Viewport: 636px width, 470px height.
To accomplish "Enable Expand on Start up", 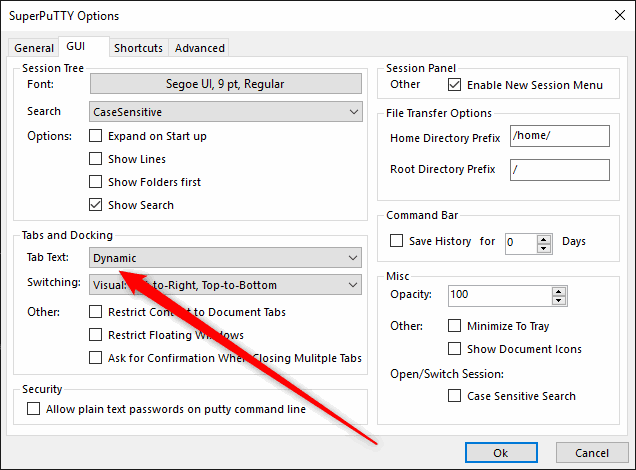I will [97, 136].
